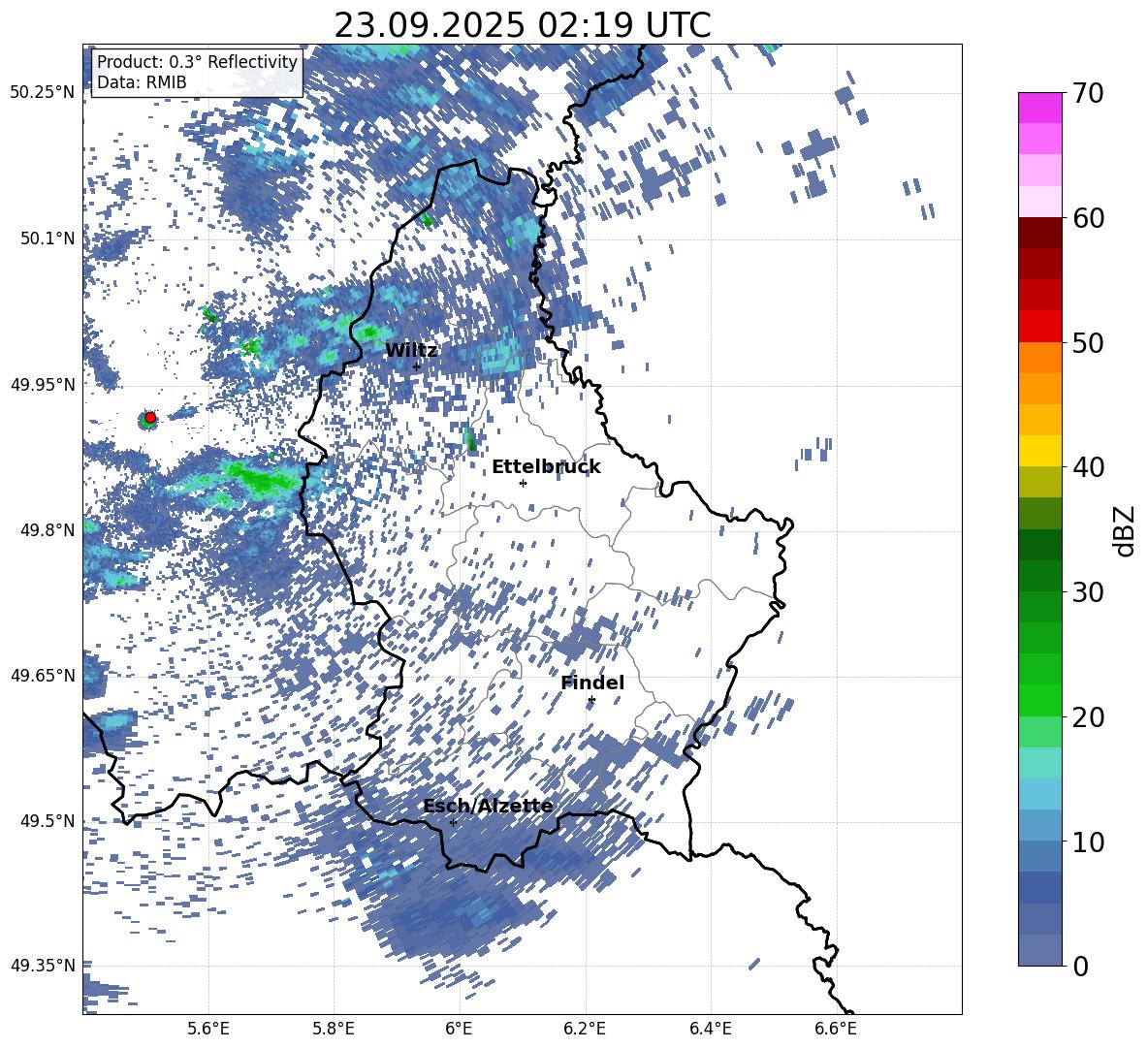This screenshot has height=1048, width=1148.
Task: Click the colorbar label 30
Action: [1089, 592]
